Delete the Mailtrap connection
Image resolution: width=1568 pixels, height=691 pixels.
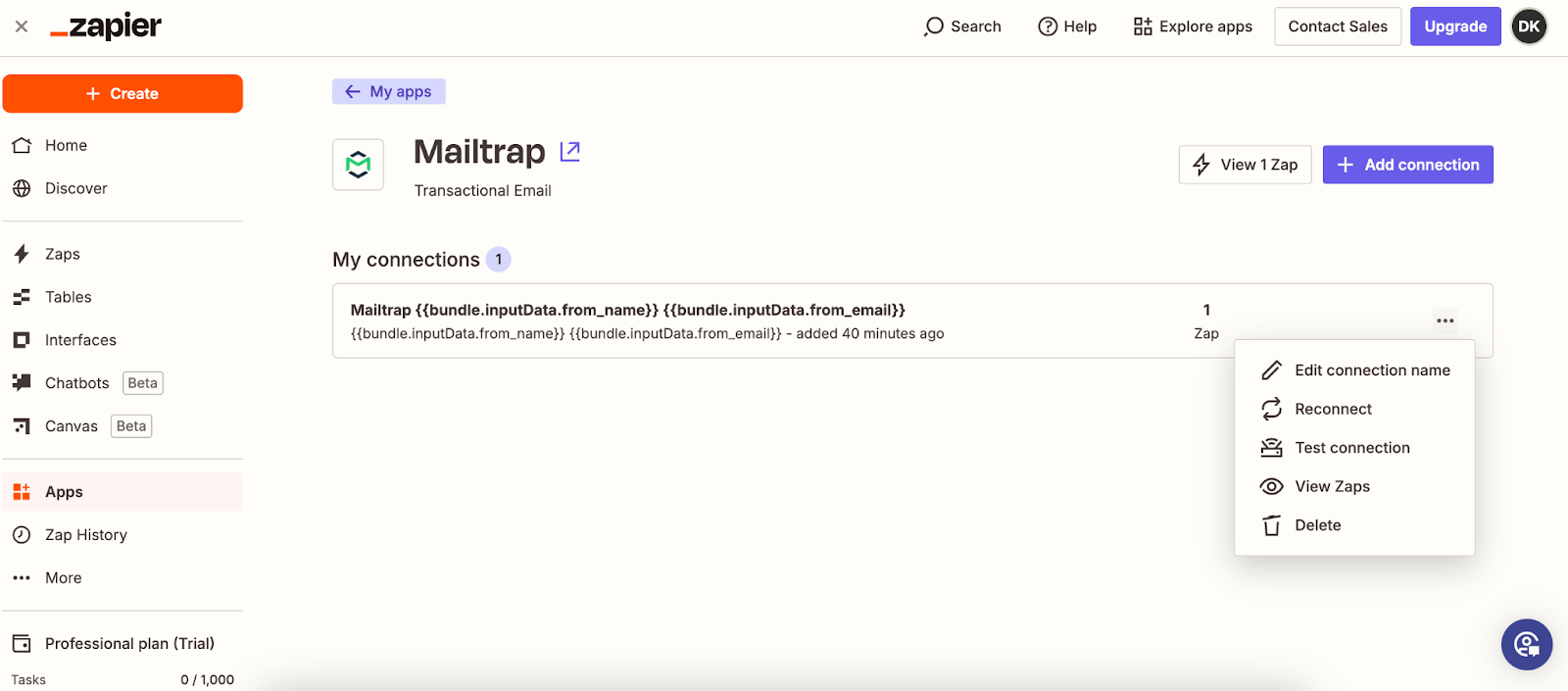[1317, 525]
